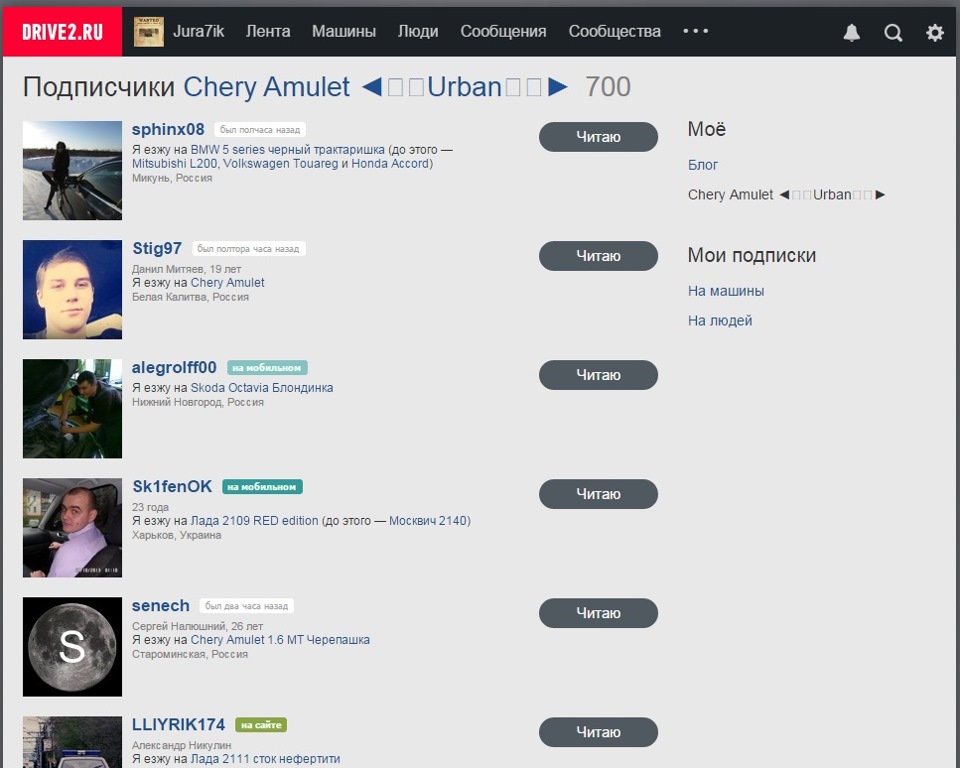Open Блог link in sidebar
960x768 pixels.
point(703,165)
